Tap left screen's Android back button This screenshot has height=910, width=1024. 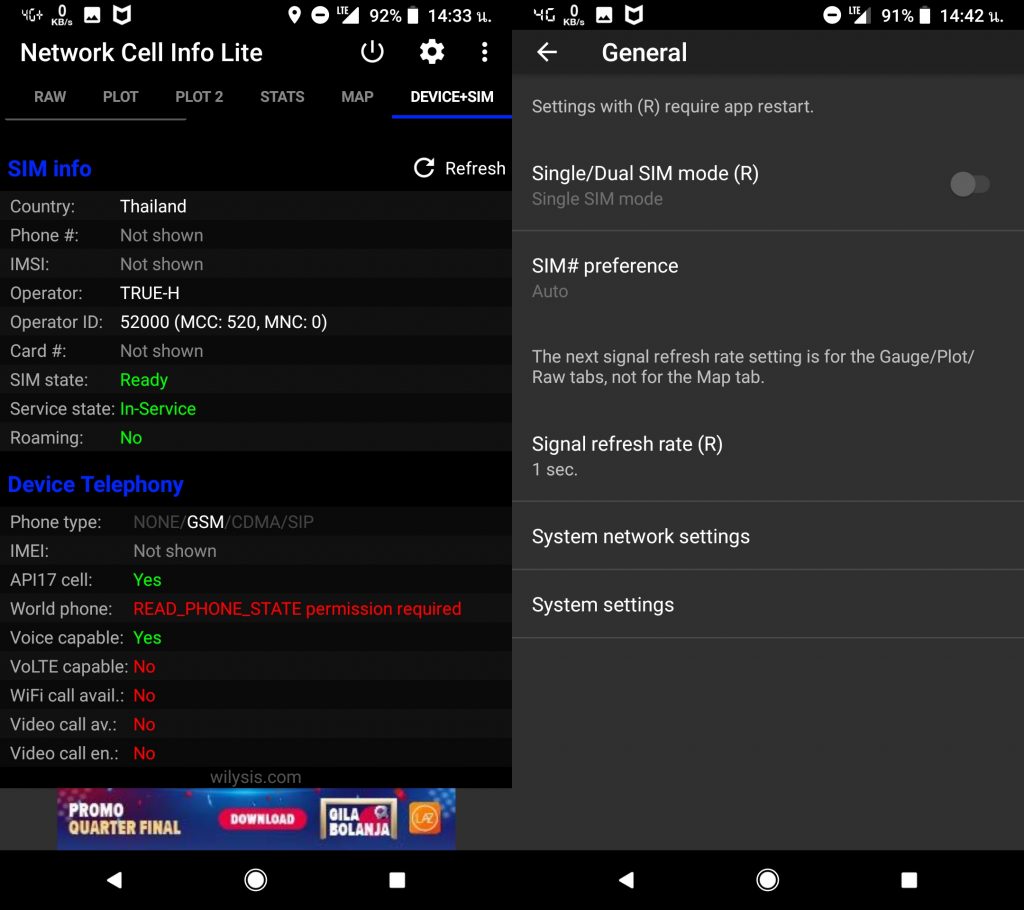point(114,880)
